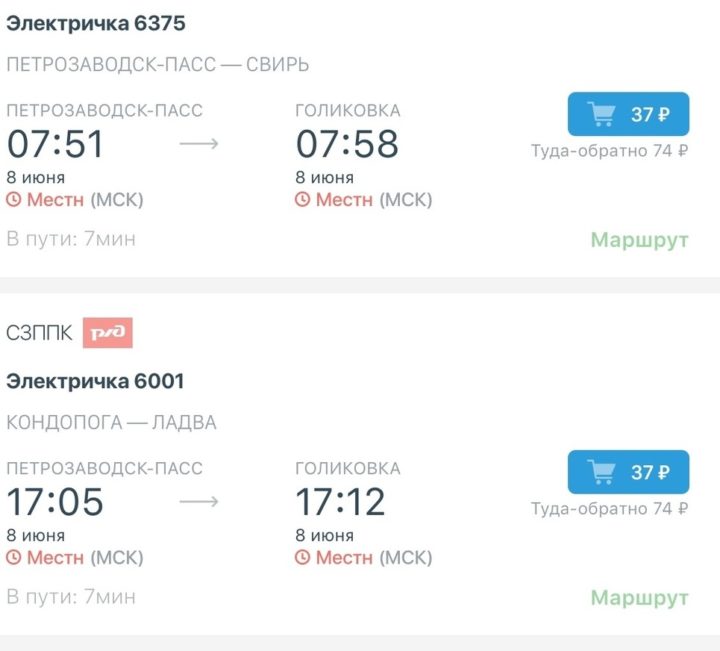Click clock icon under 17:05 departure
Viewport: 720px width, 651px height.
(14, 558)
